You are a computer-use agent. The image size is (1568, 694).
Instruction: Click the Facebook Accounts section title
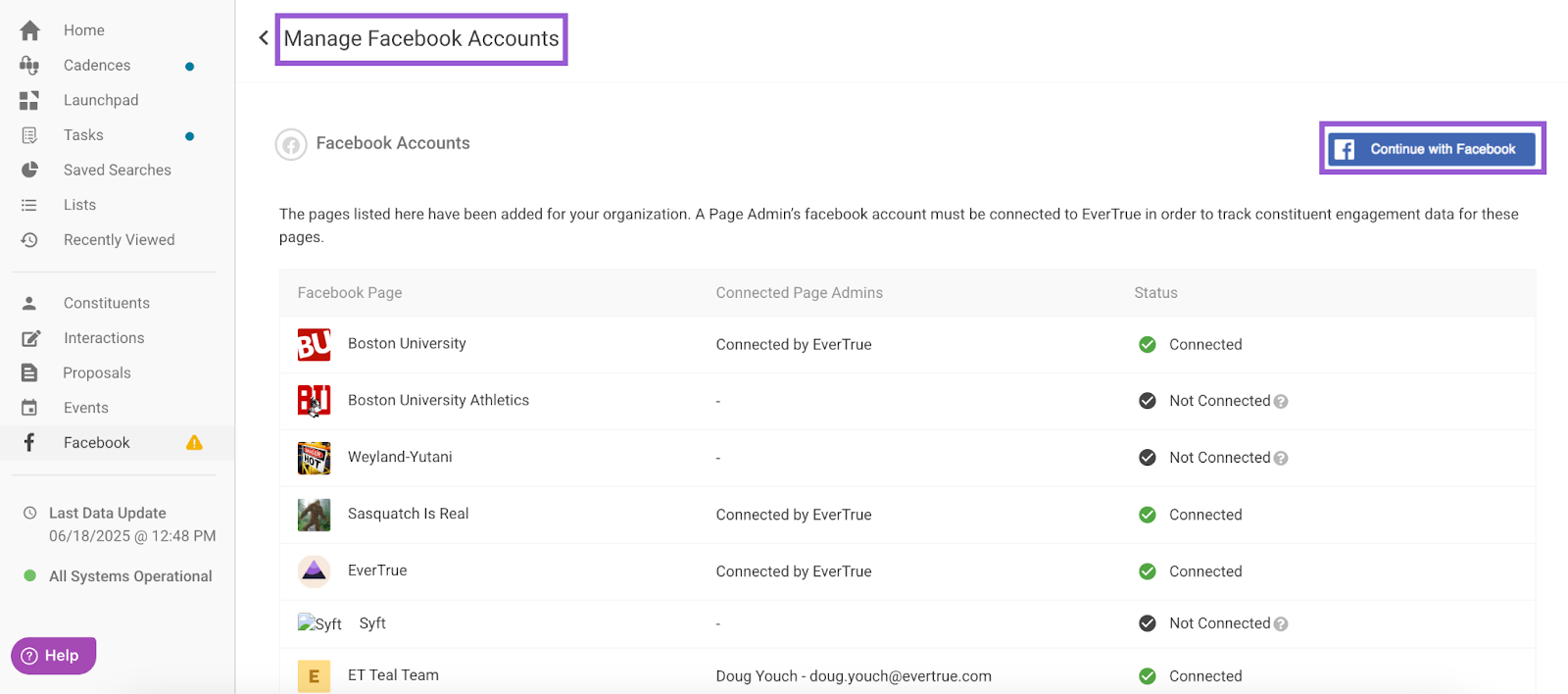pos(393,143)
